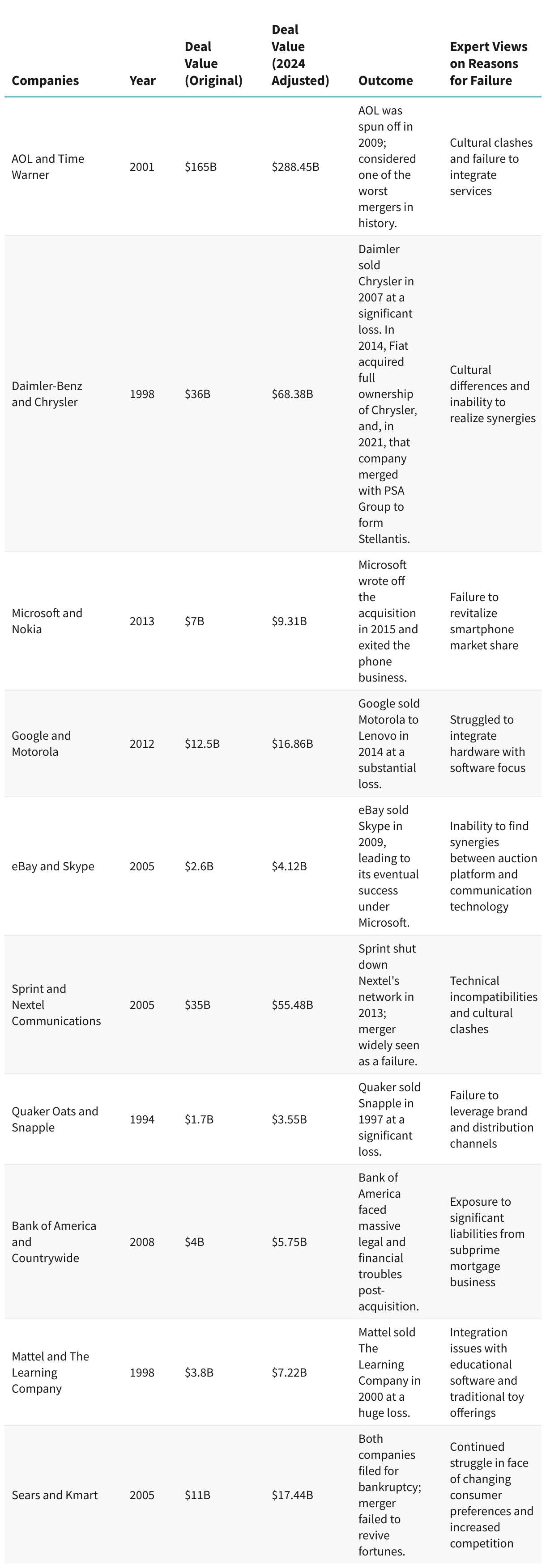Screen dimensions: 546x1568
Task: Select the Microsoft and Nokia row
Action: [x=273, y=621]
